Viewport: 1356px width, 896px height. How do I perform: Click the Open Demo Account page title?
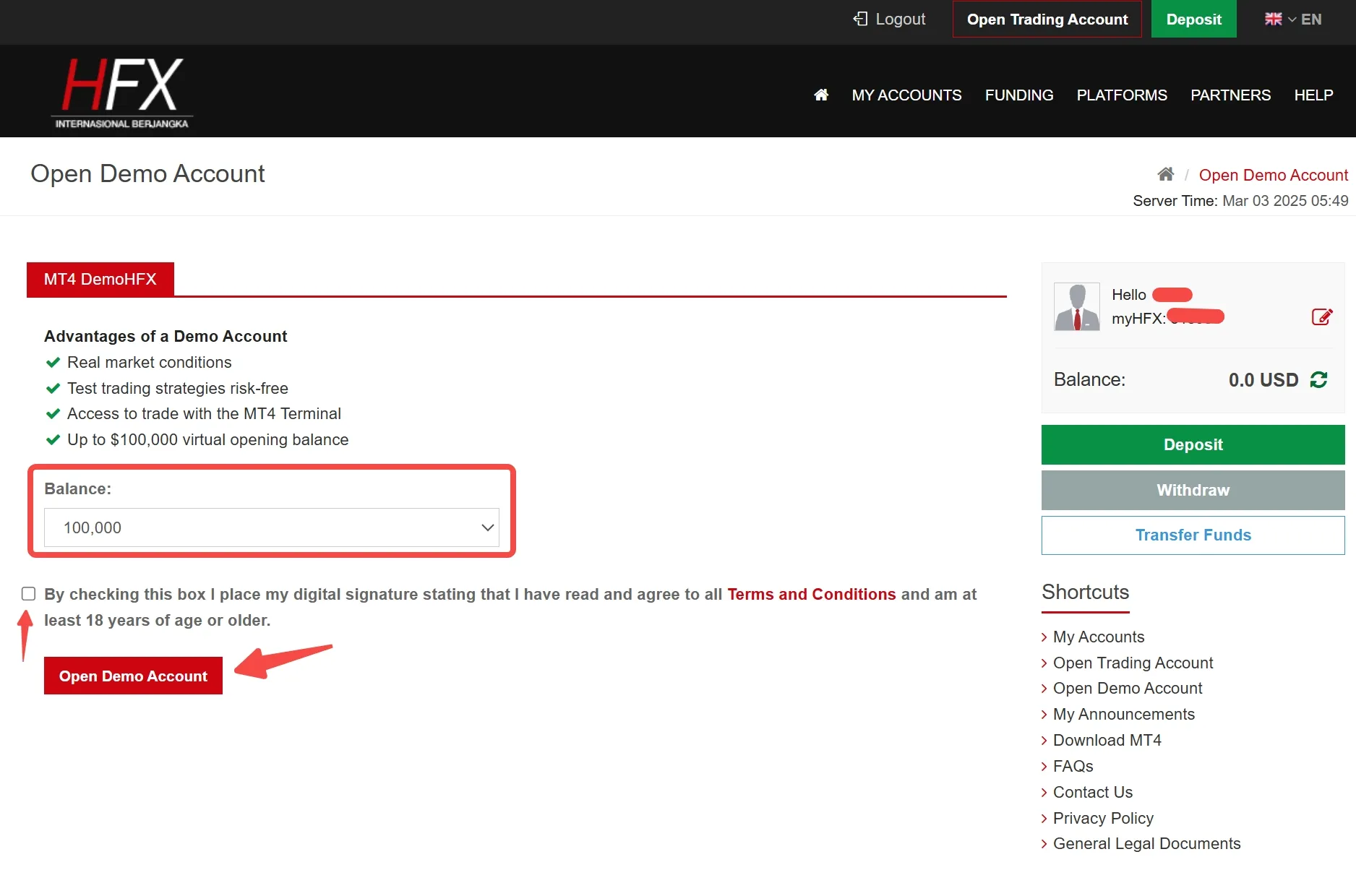coord(147,173)
